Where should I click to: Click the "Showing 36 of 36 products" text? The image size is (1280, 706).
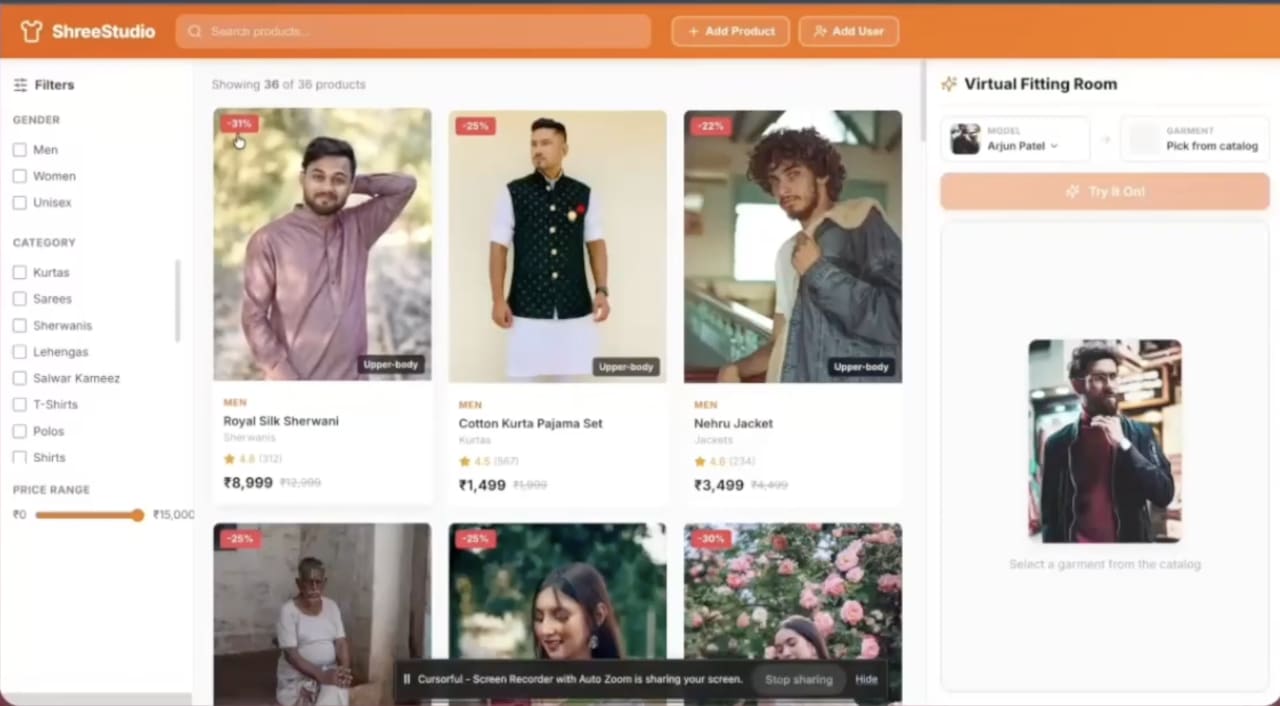click(289, 85)
